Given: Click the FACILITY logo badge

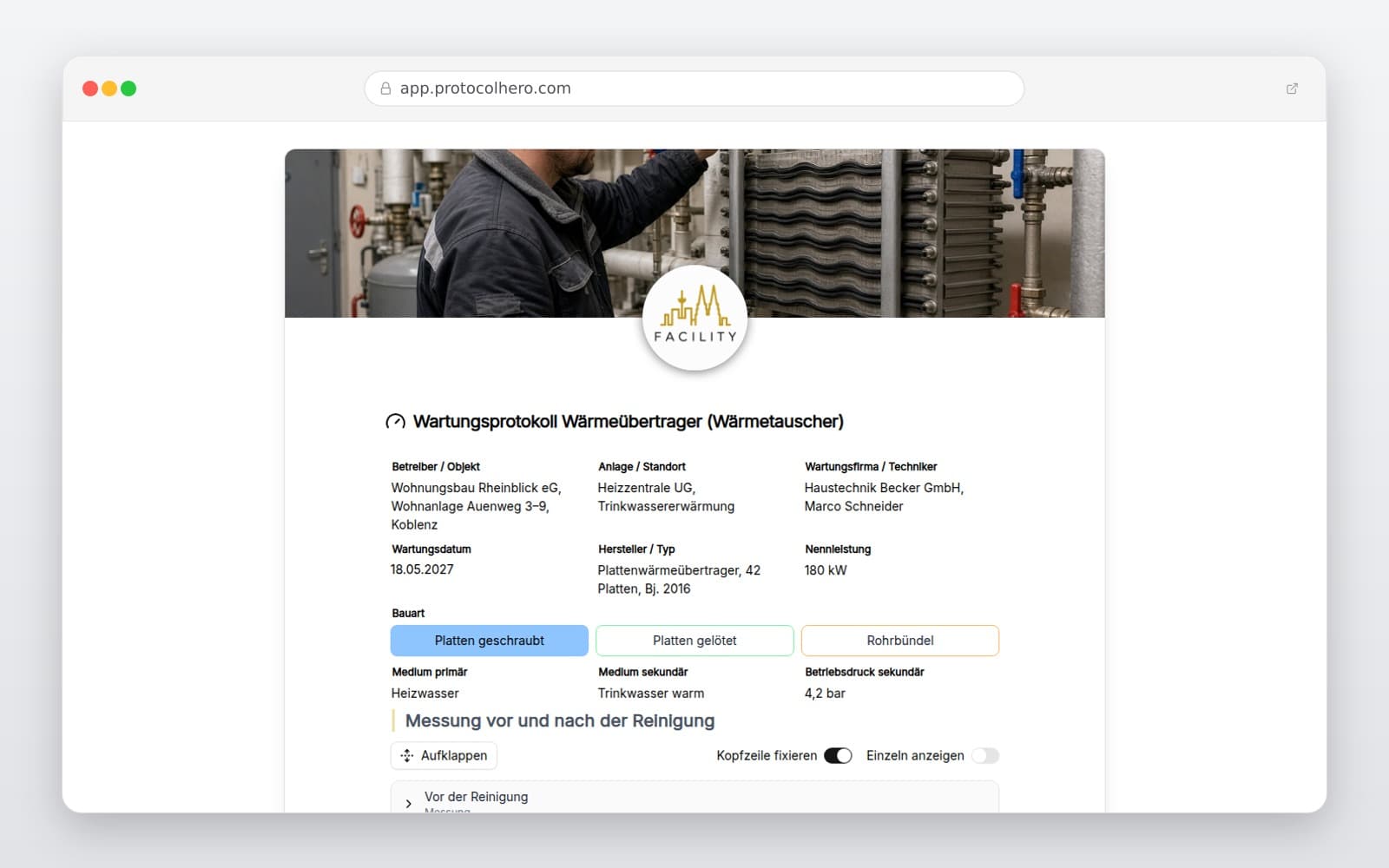Looking at the screenshot, I should (x=694, y=319).
